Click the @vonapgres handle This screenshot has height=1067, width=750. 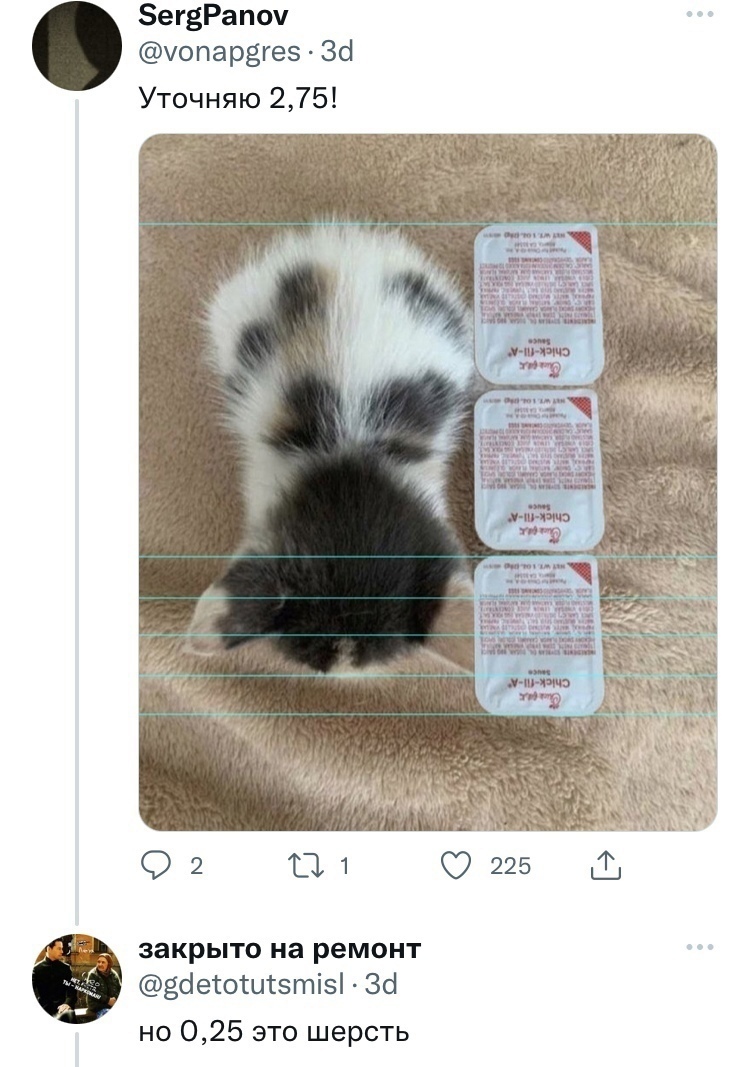click(219, 52)
